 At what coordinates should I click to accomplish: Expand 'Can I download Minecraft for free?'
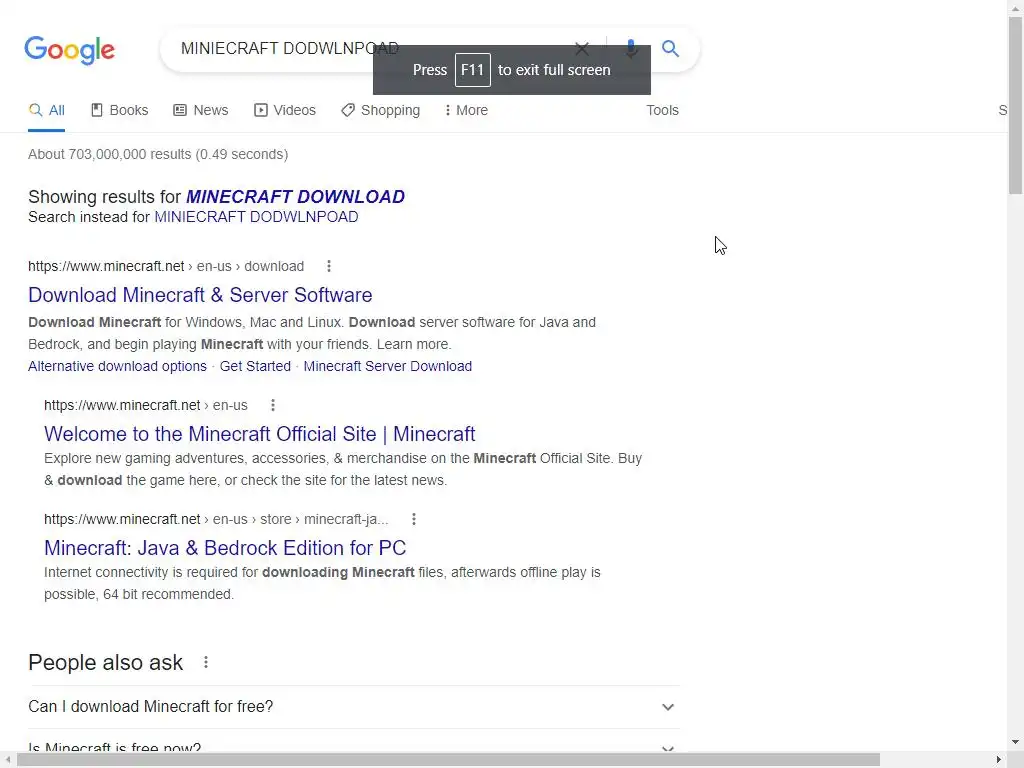pos(353,707)
